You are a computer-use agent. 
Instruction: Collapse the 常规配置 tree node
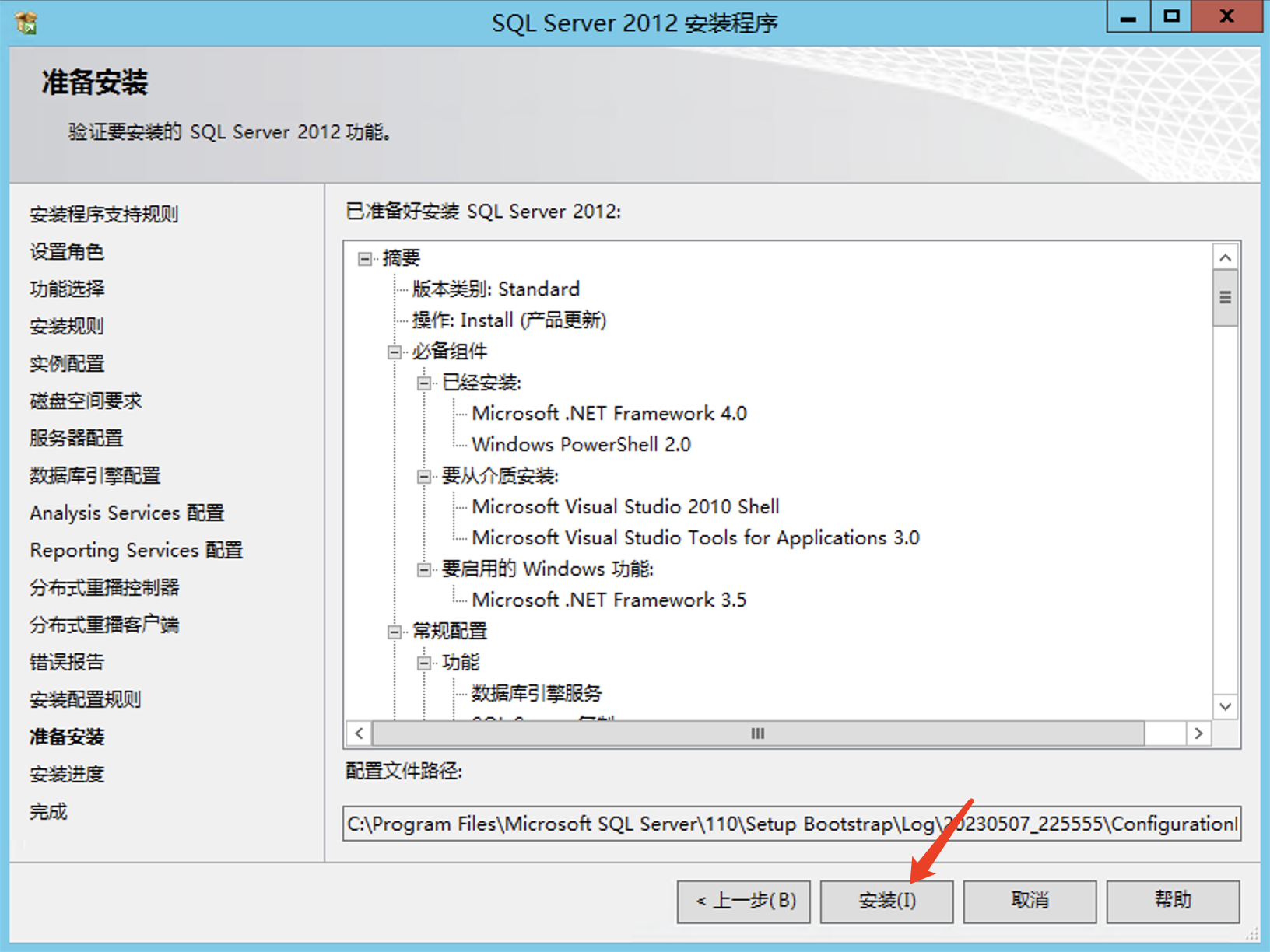click(395, 632)
